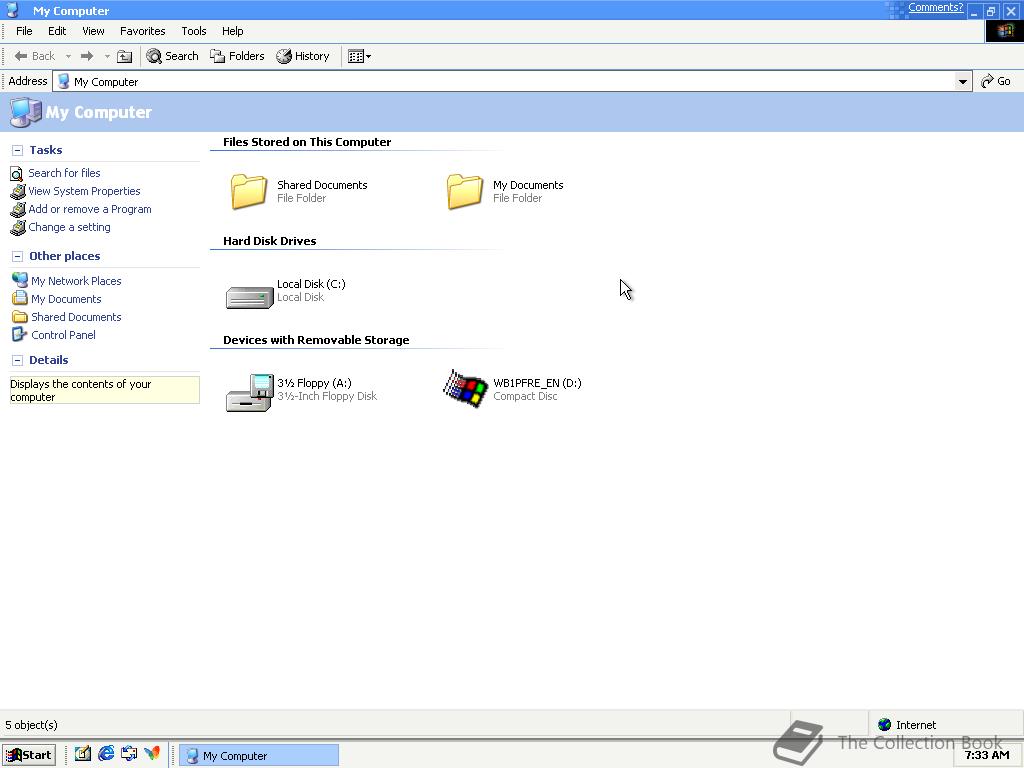Select the WB1PFRE_EN (D:) disc icon
This screenshot has height=768, width=1024.
tap(466, 389)
